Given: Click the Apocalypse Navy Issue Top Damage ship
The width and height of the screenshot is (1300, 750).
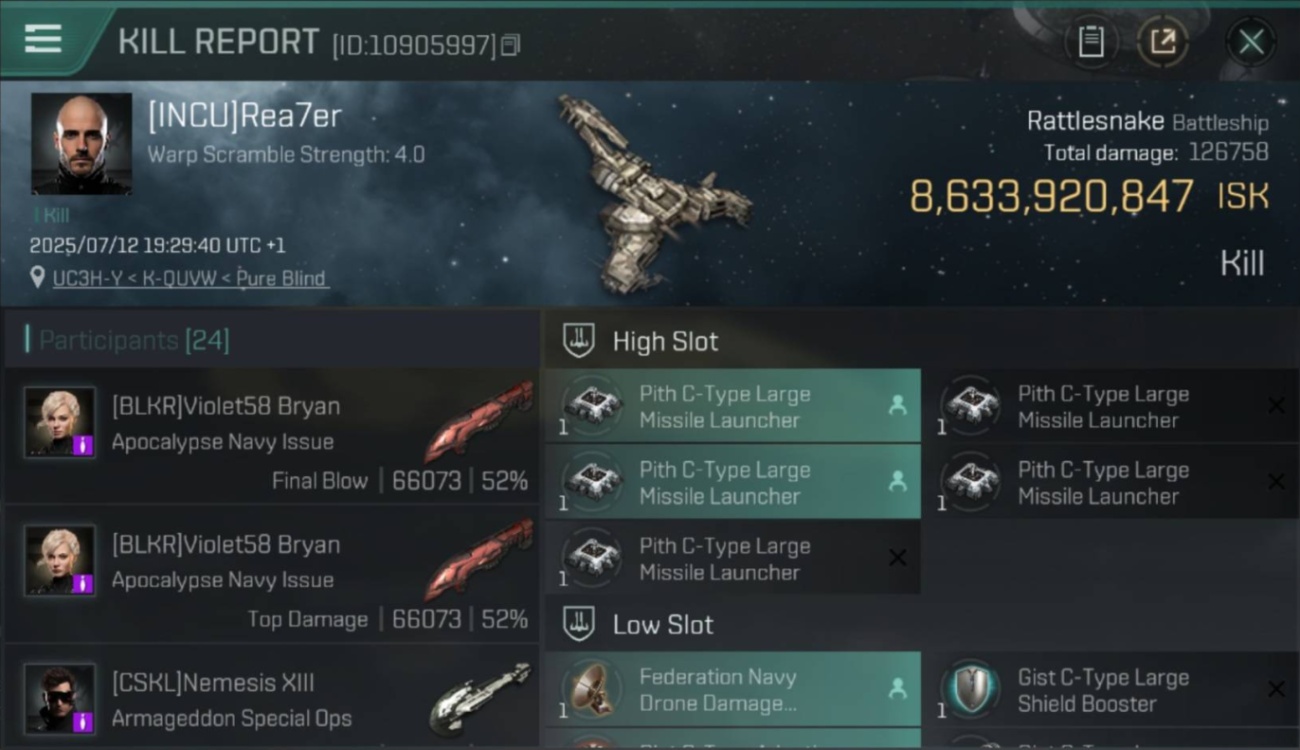Looking at the screenshot, I should tap(478, 560).
